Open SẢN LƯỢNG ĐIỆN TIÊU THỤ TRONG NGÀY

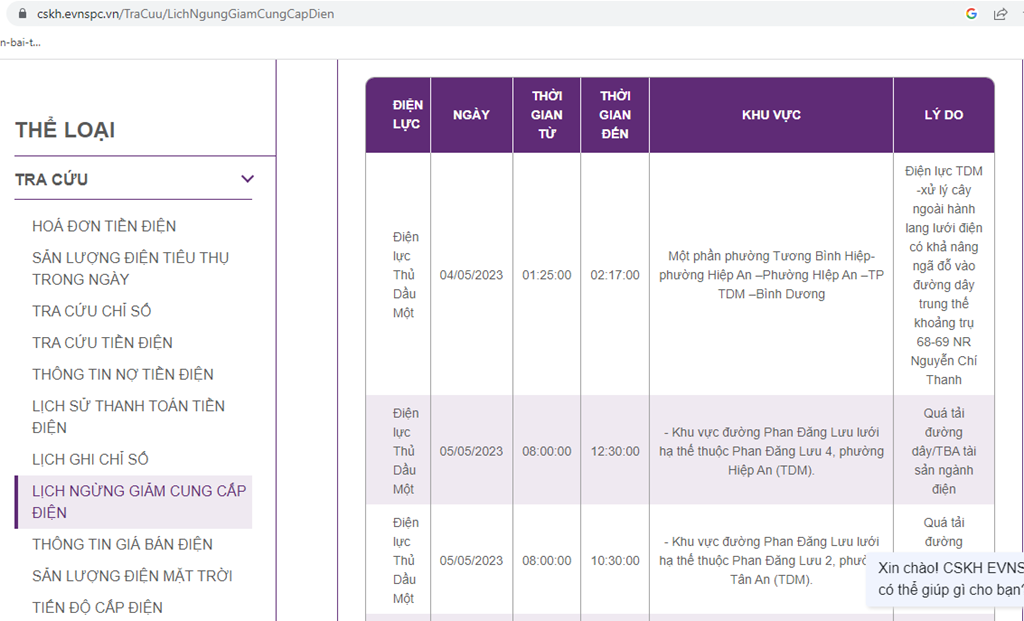coord(131,268)
